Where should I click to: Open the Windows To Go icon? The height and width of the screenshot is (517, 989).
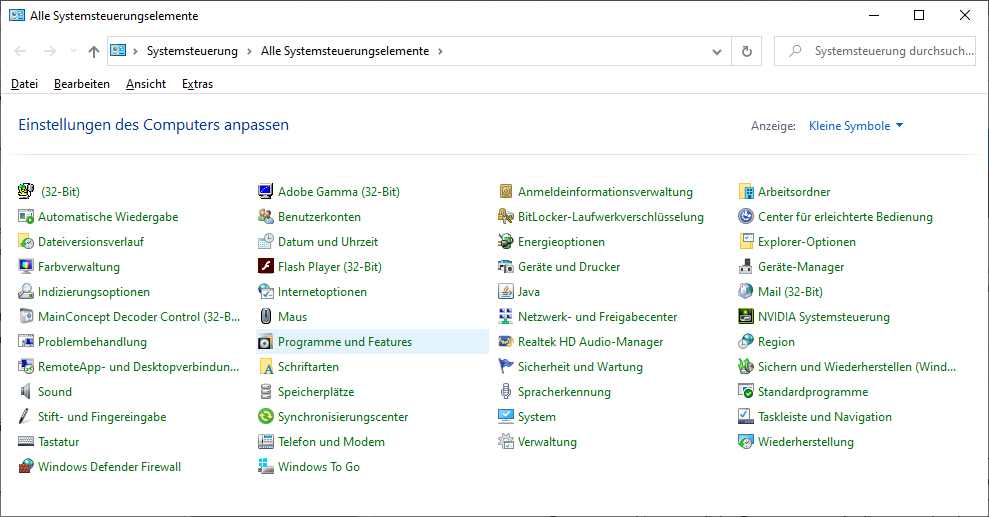(266, 467)
